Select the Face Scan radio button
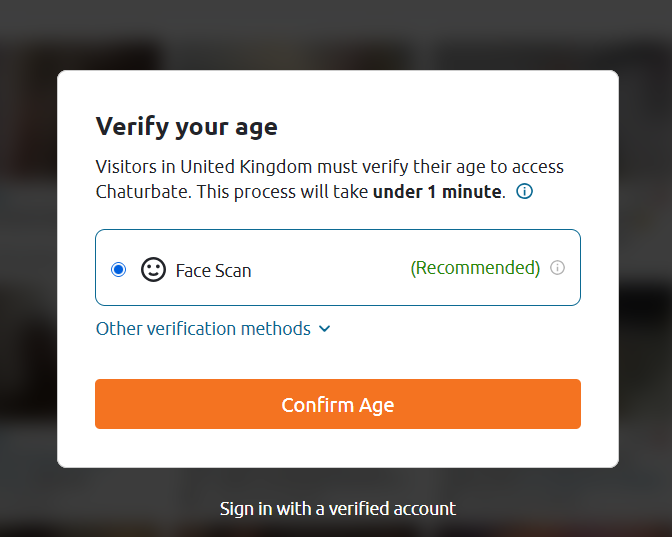The width and height of the screenshot is (672, 537). [x=118, y=270]
